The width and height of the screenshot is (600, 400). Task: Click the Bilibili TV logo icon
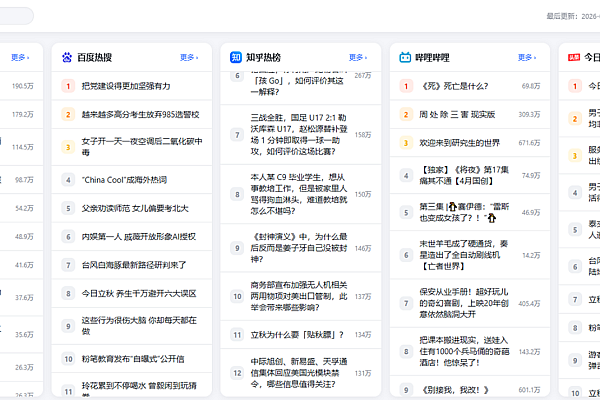point(405,57)
